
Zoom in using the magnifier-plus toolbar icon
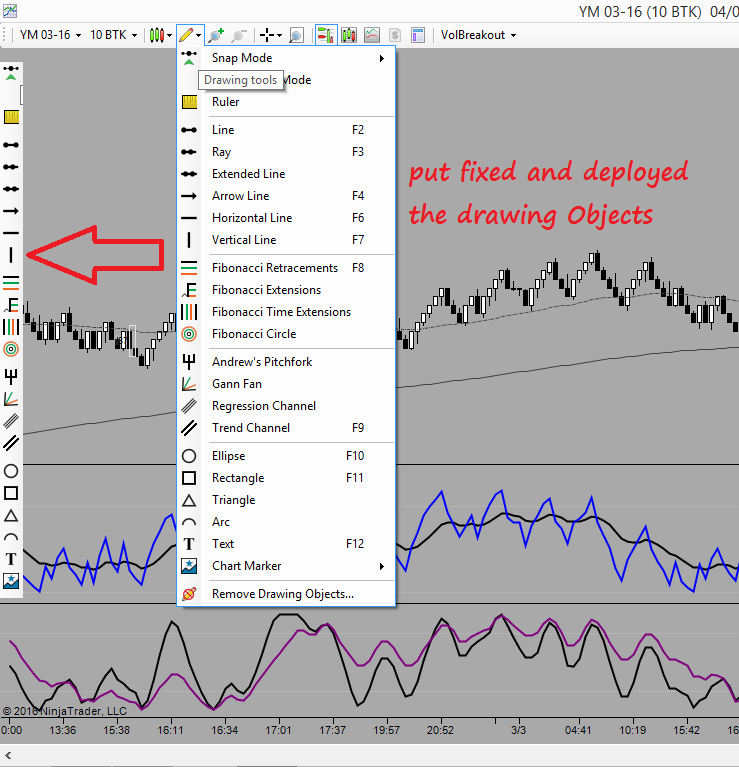216,35
